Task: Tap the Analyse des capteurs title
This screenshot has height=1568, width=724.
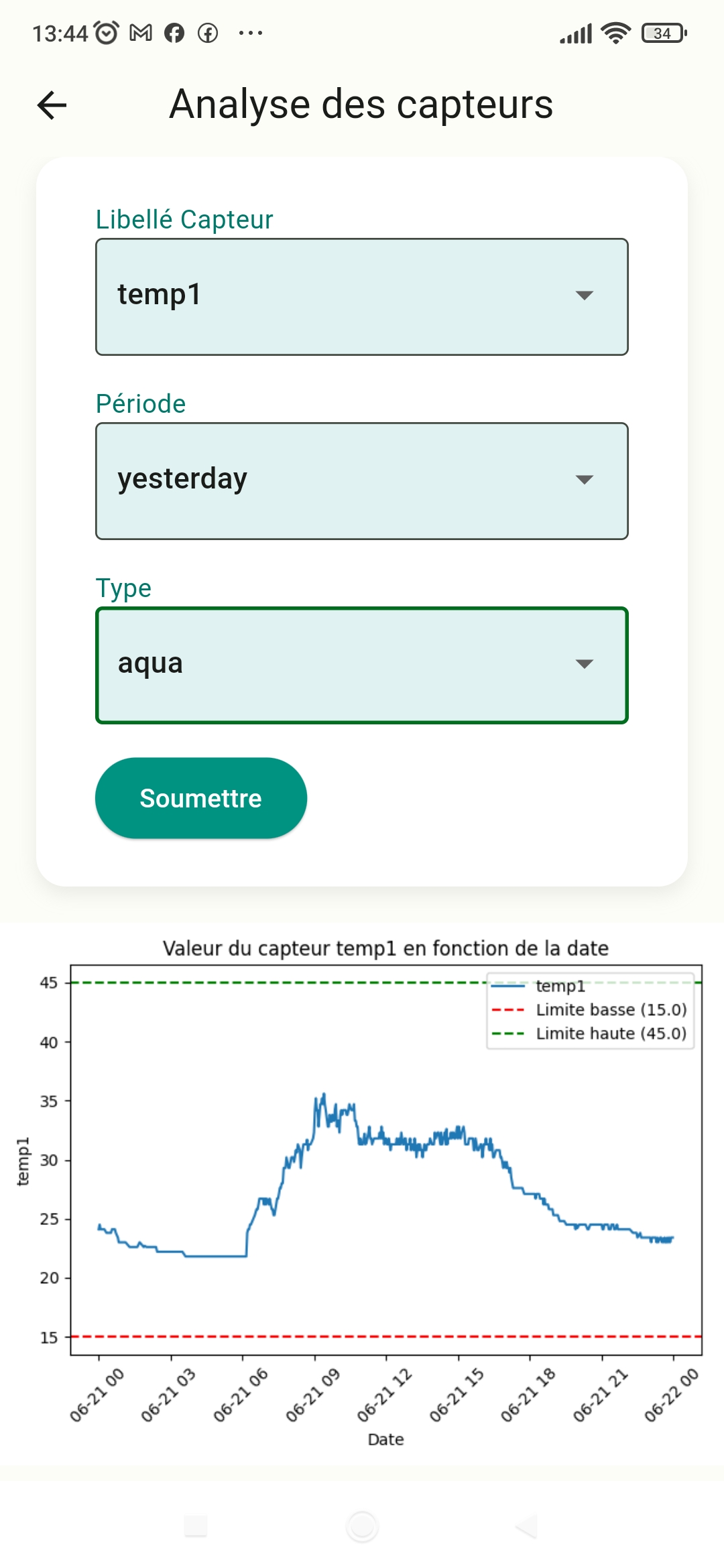Action: [361, 105]
